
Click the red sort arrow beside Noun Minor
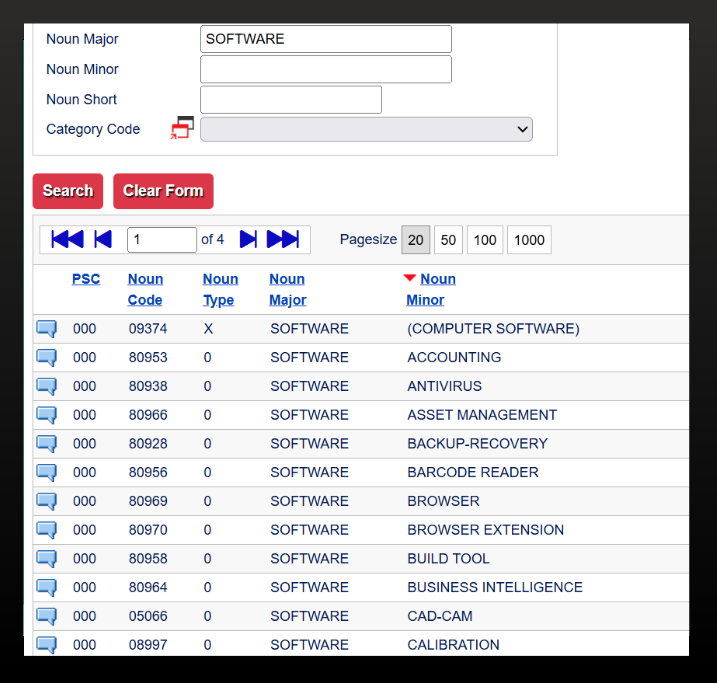pyautogui.click(x=410, y=277)
